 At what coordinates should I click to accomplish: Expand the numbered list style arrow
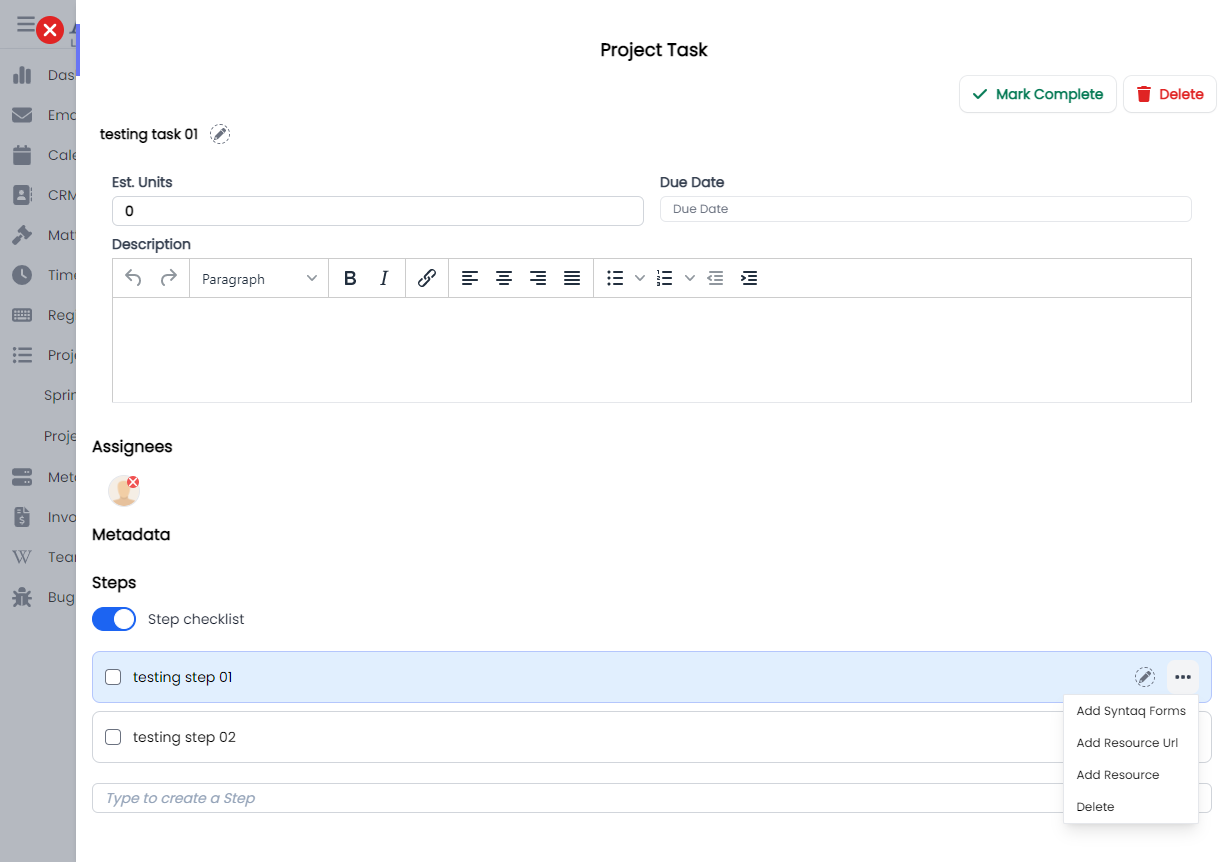pos(689,279)
